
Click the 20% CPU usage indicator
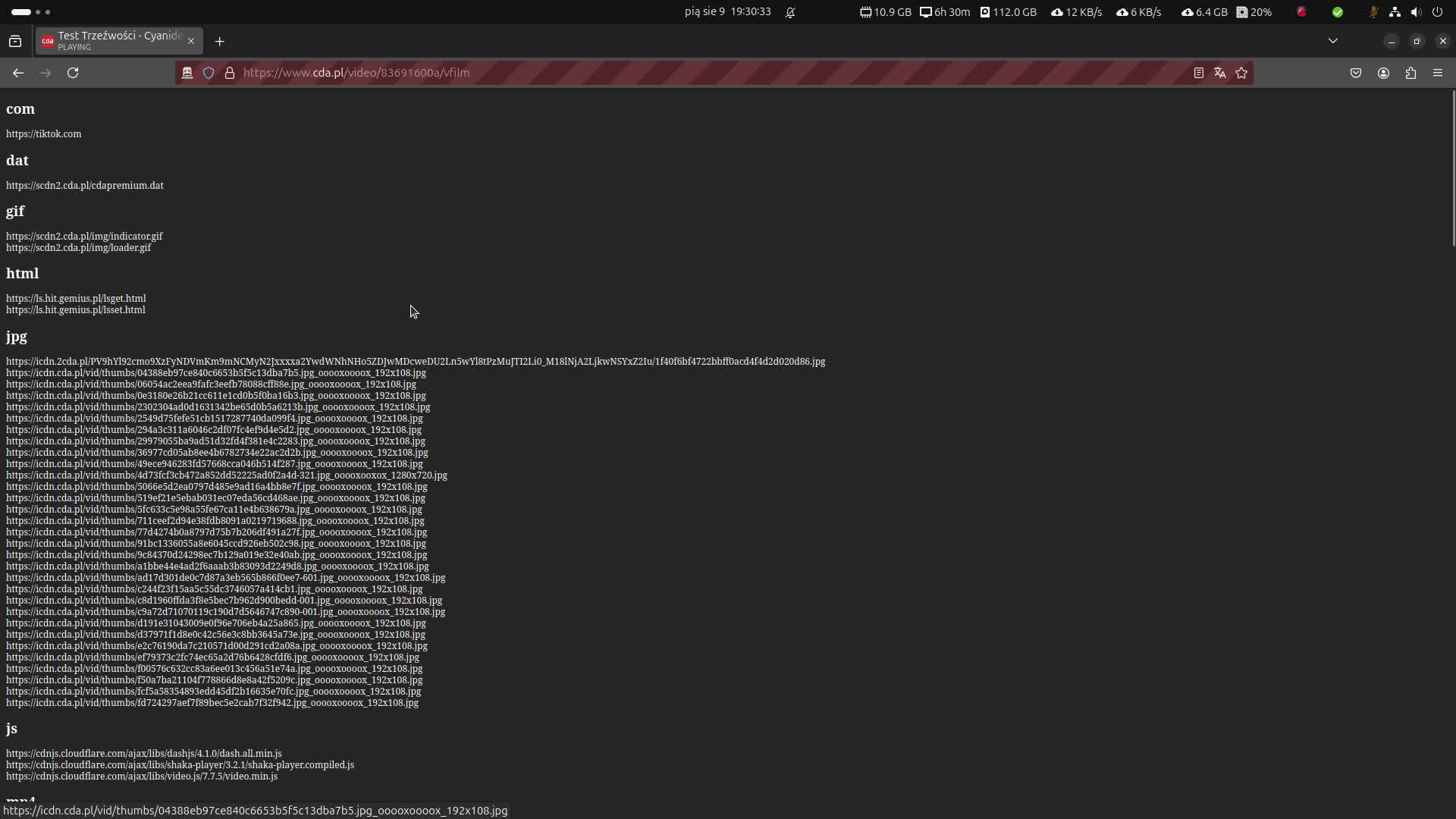pos(1254,12)
